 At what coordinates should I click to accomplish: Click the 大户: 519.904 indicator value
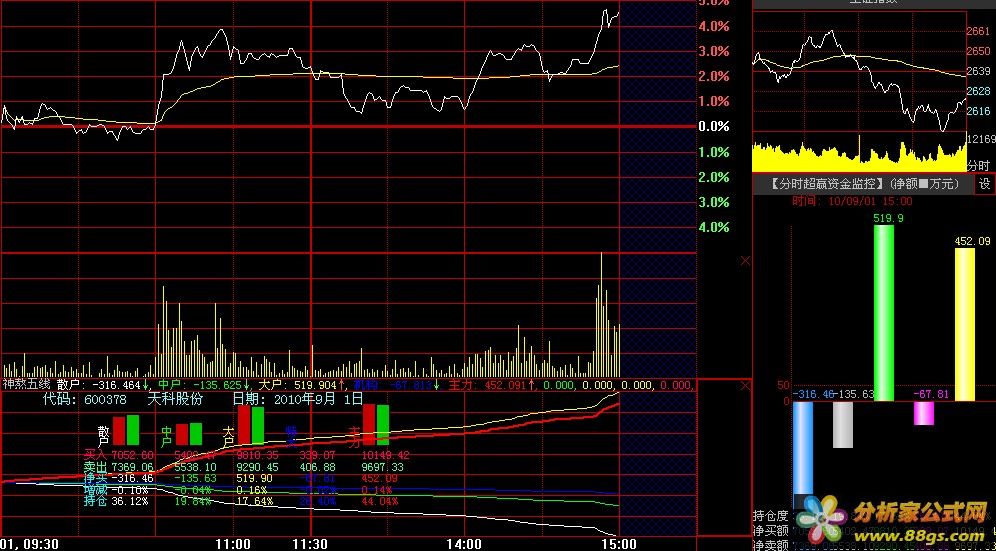coord(298,384)
